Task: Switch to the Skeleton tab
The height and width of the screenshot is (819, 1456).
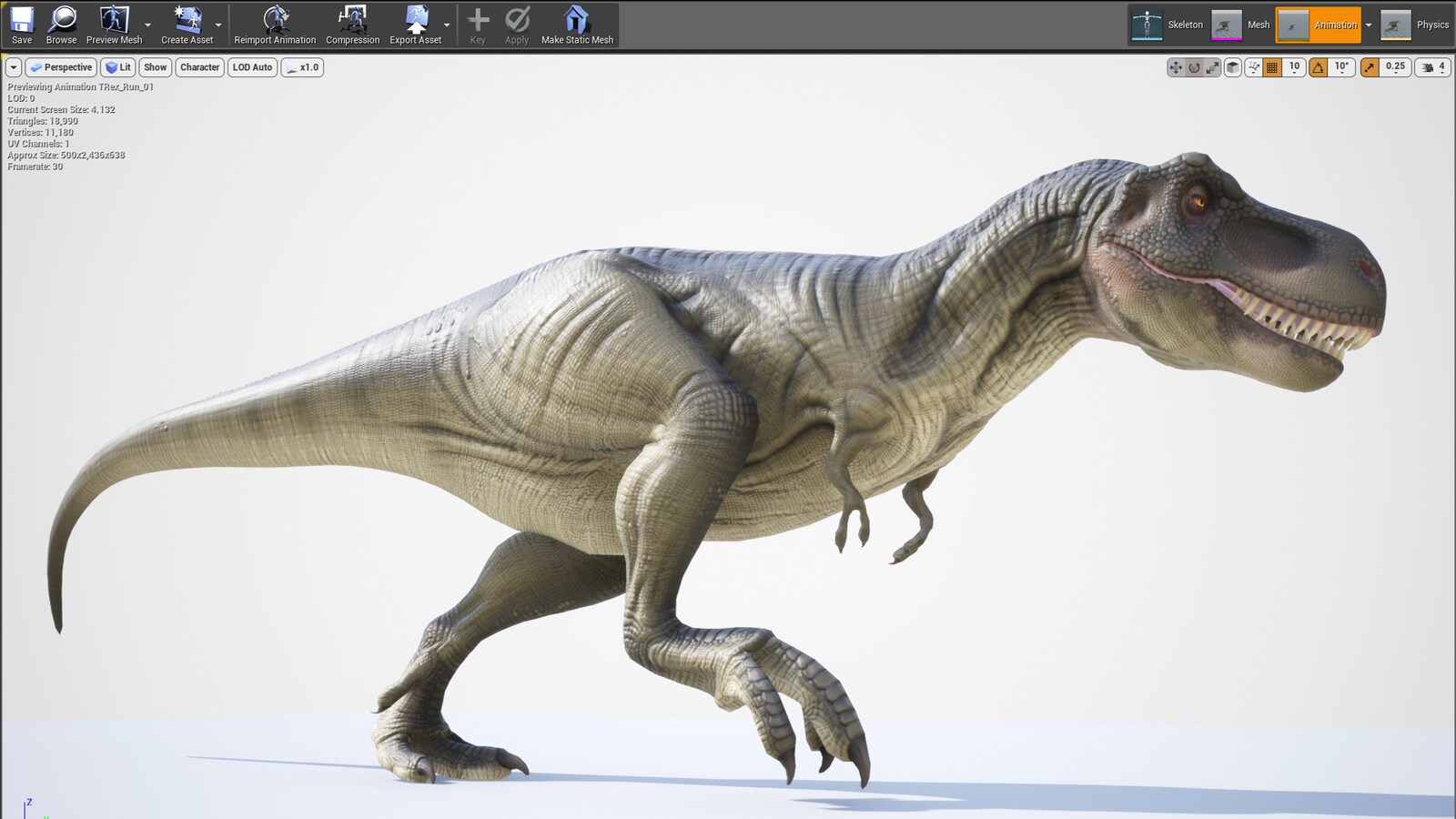Action: click(x=1184, y=25)
